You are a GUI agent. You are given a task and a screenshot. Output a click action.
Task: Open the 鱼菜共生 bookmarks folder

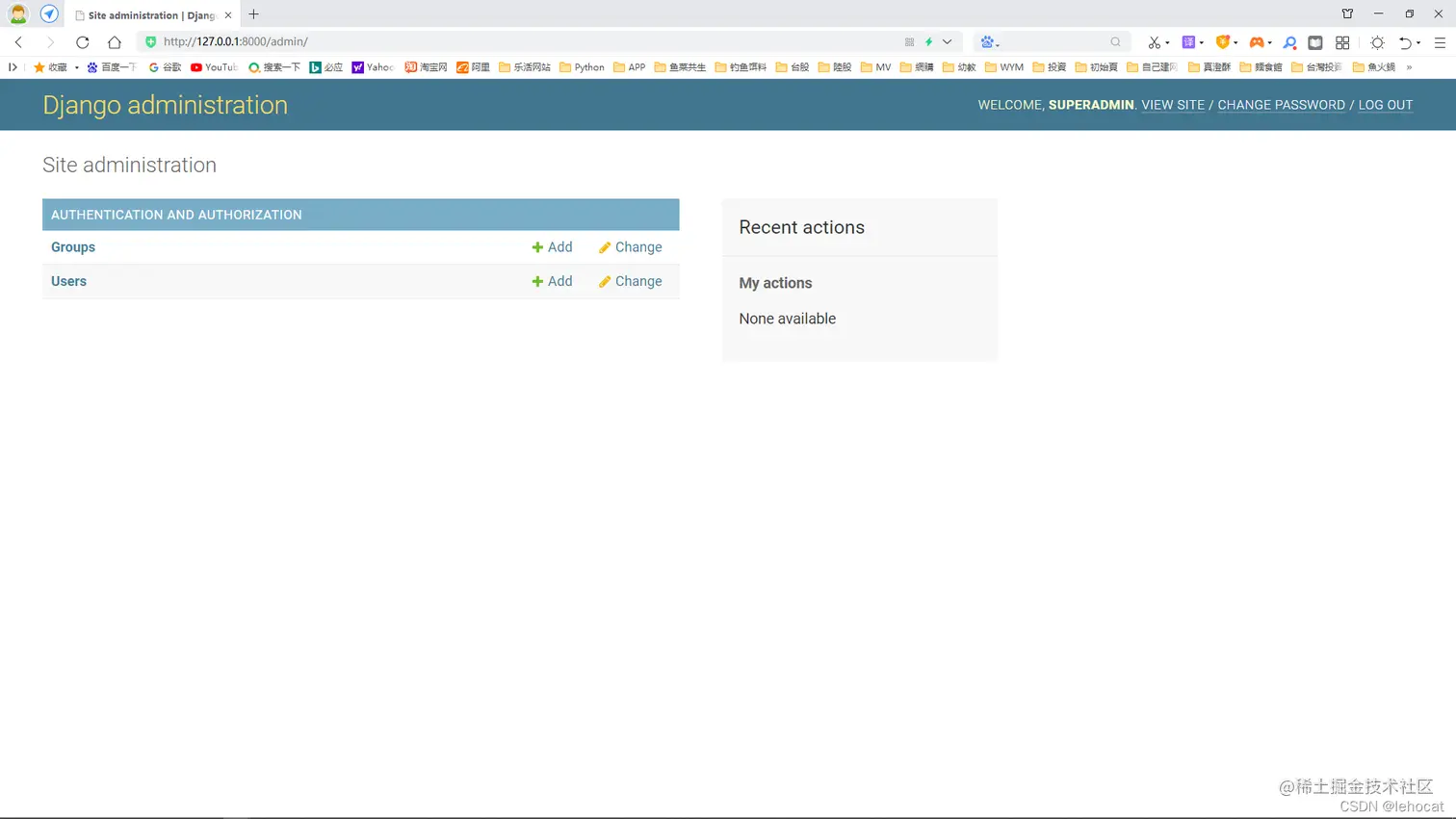(x=680, y=67)
